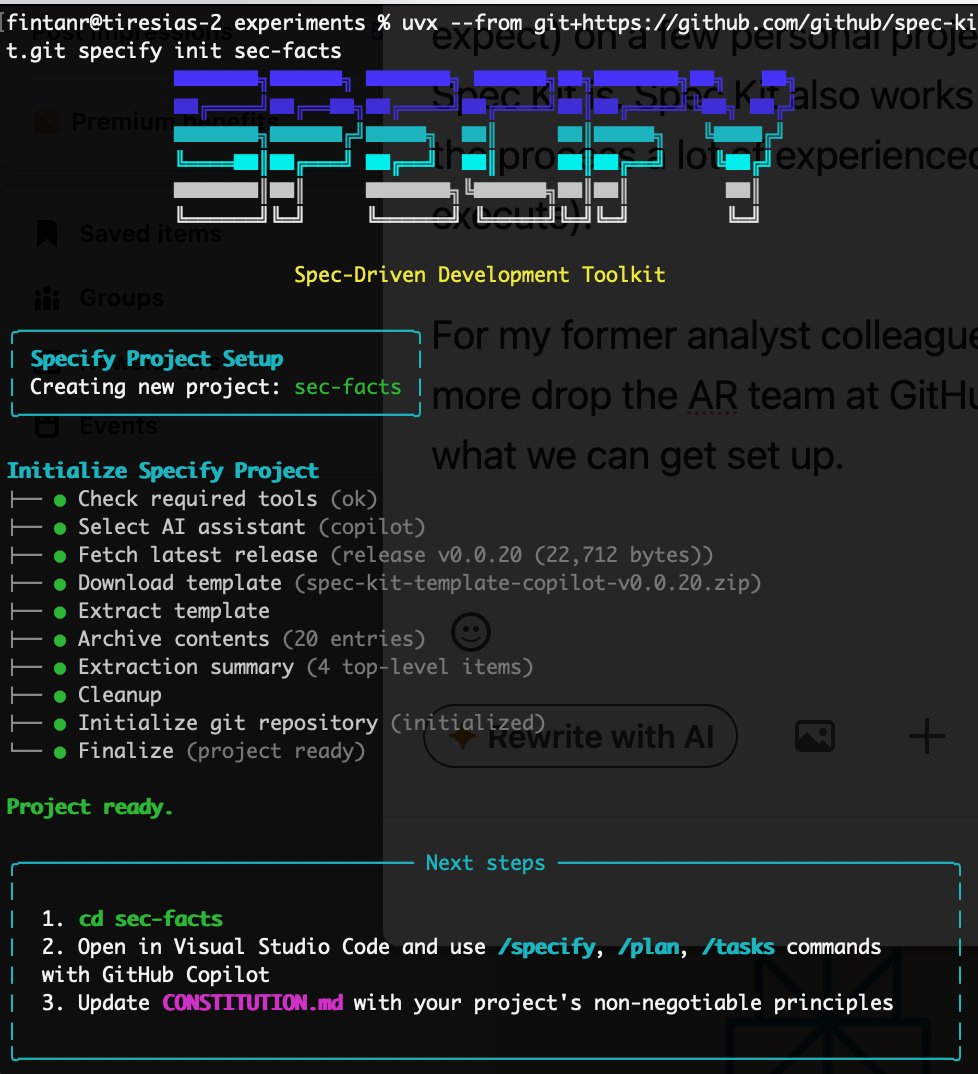This screenshot has height=1074, width=978.
Task: Open the image attachment icon
Action: [x=814, y=736]
